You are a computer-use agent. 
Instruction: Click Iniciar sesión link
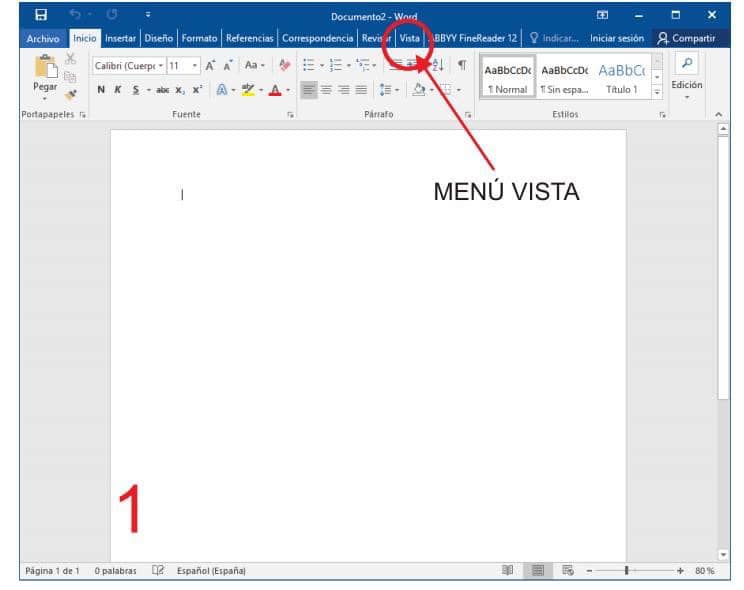[616, 38]
